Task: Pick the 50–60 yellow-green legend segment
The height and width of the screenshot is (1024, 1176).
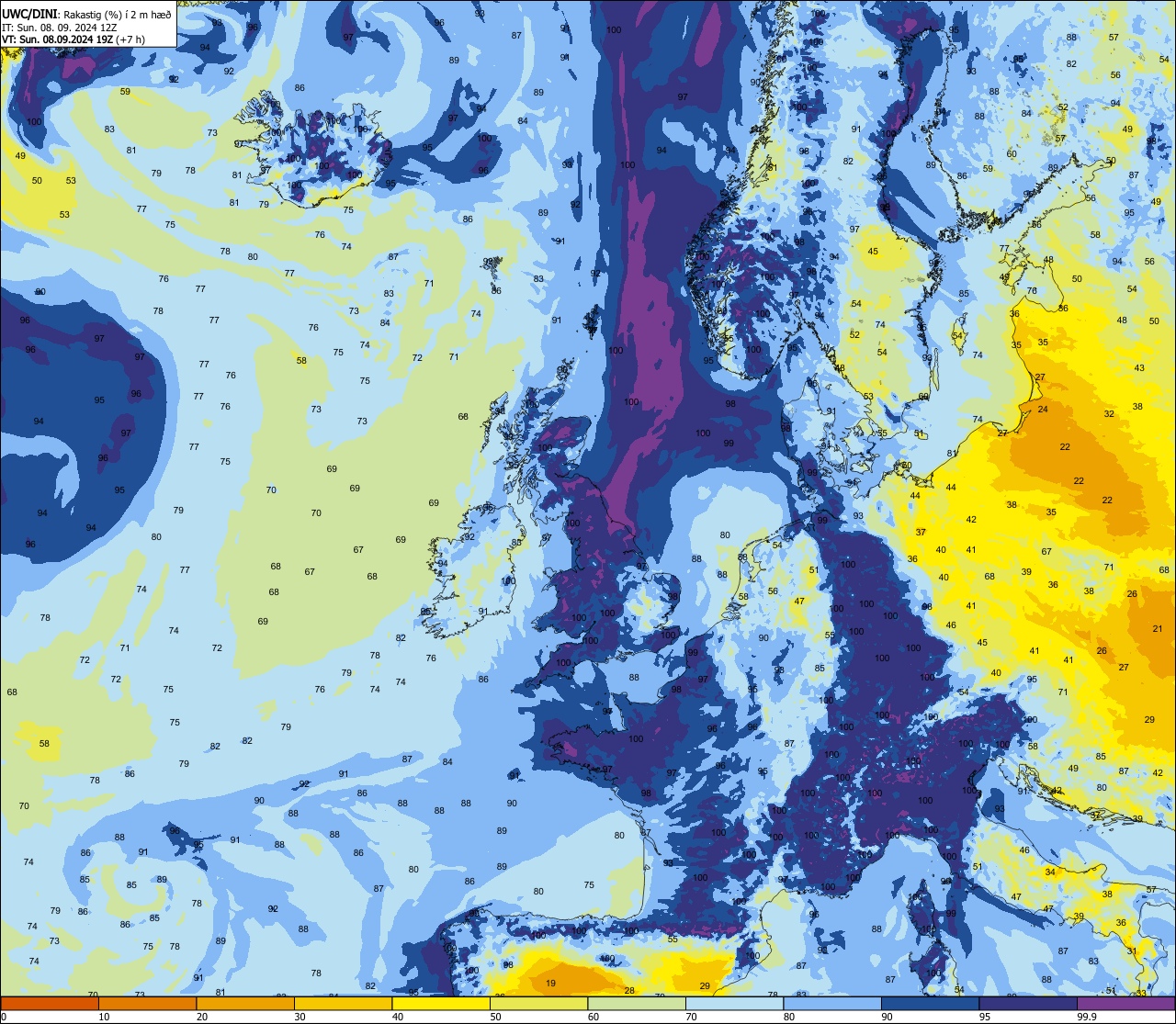Action: (538, 1003)
